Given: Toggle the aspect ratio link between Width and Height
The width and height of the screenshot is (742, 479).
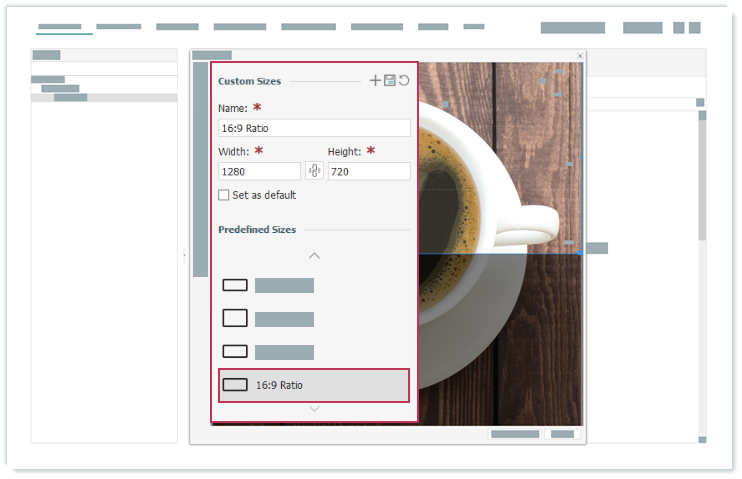Looking at the screenshot, I should click(x=314, y=171).
